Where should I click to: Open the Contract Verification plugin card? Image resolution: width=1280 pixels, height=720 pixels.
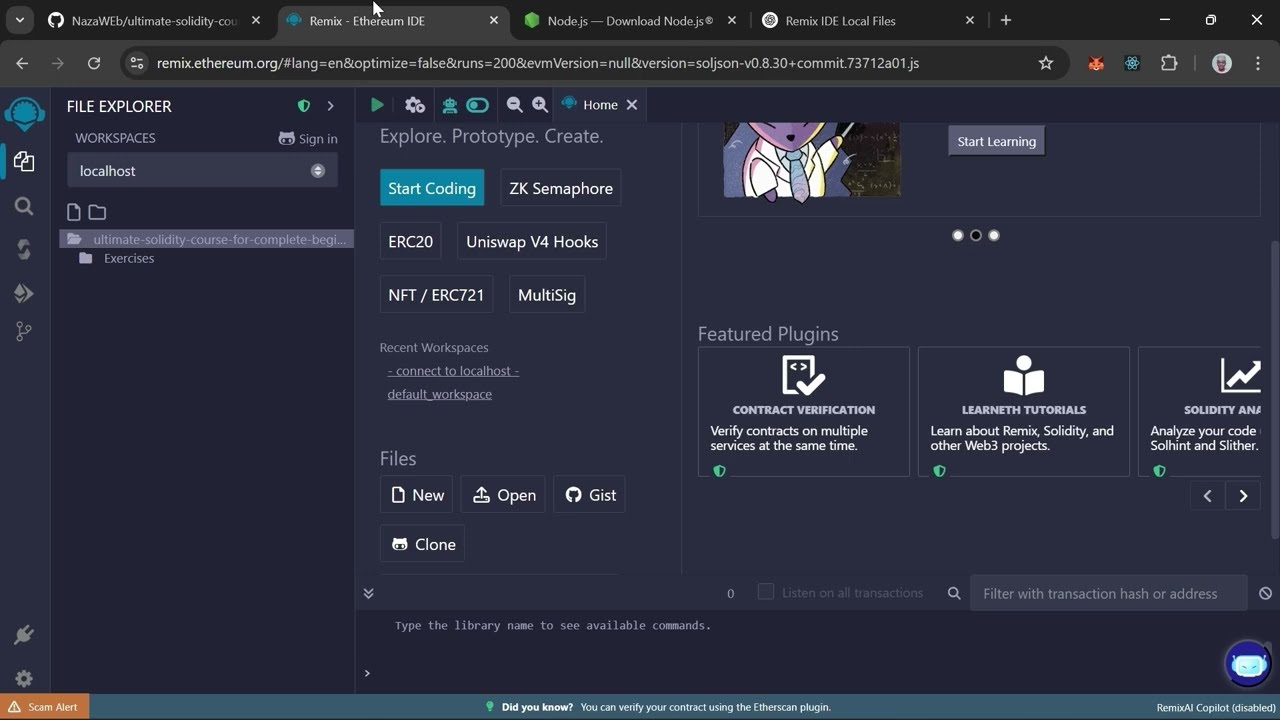pyautogui.click(x=804, y=412)
